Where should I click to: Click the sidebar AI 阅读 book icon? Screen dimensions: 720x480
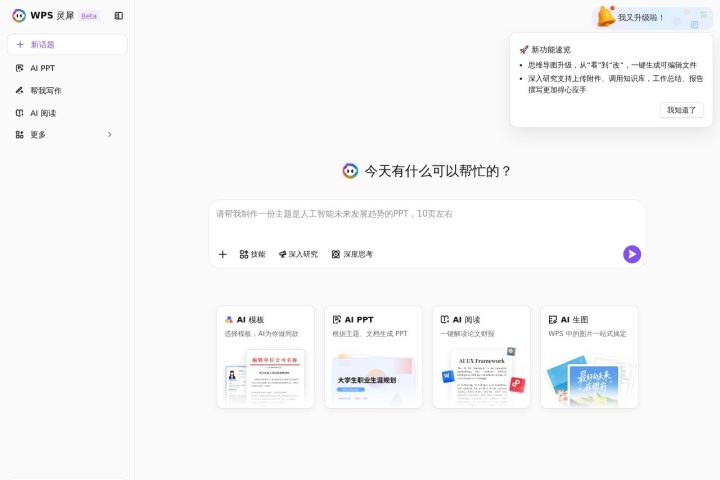tap(19, 113)
